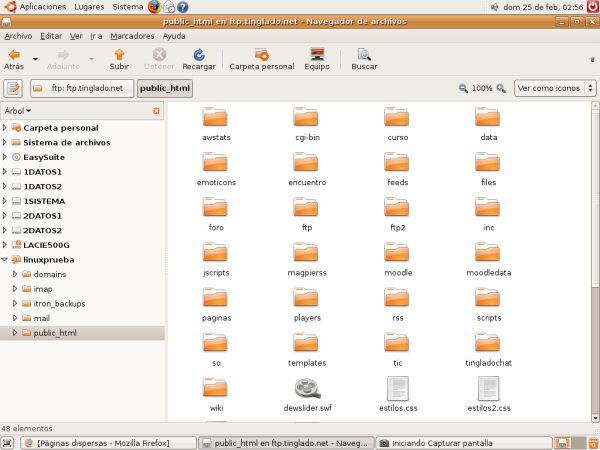Image resolution: width=600 pixels, height=450 pixels.
Task: Open the Editar menu
Action: pyautogui.click(x=51, y=36)
